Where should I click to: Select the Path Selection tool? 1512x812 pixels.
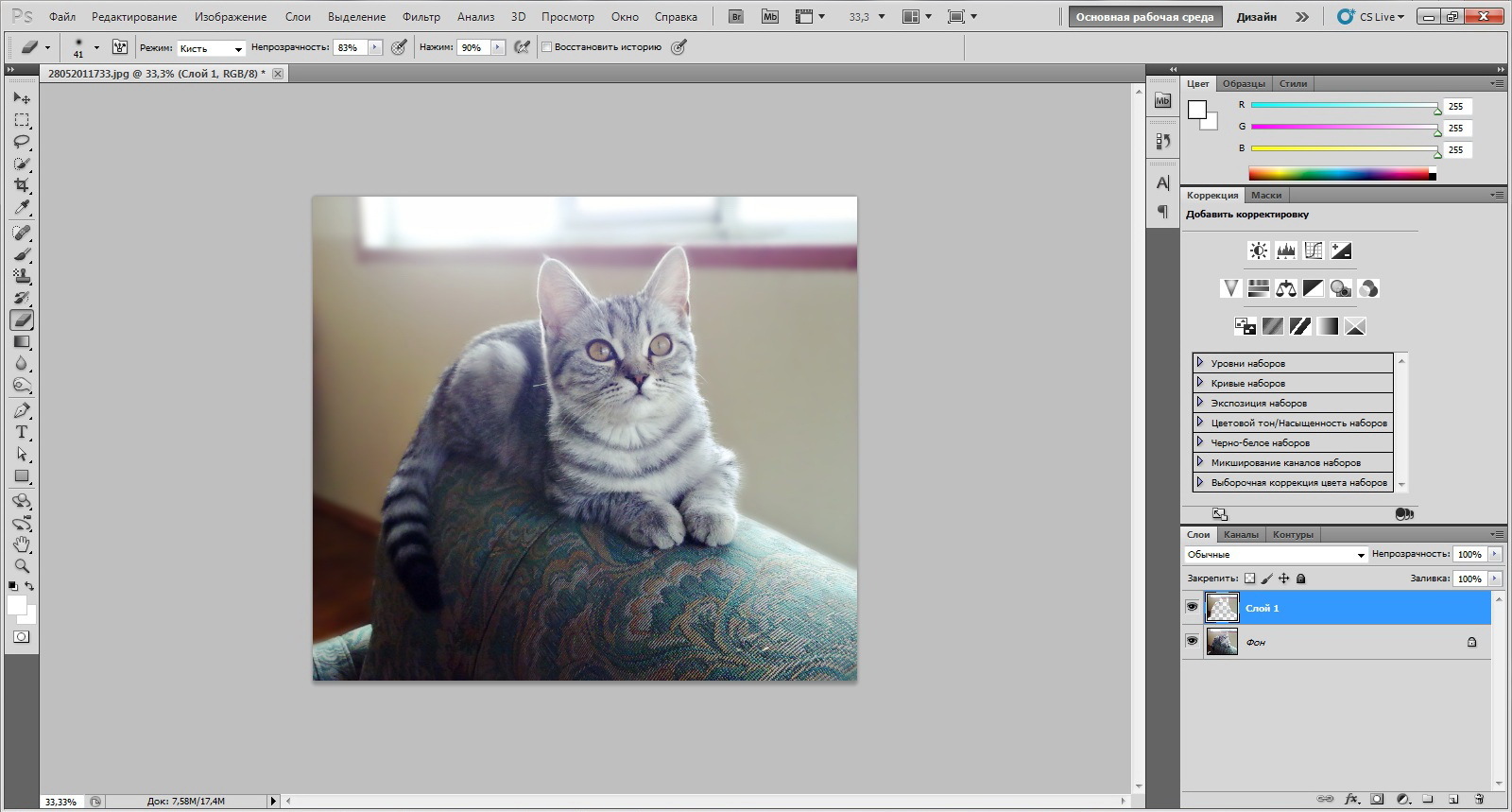click(22, 454)
